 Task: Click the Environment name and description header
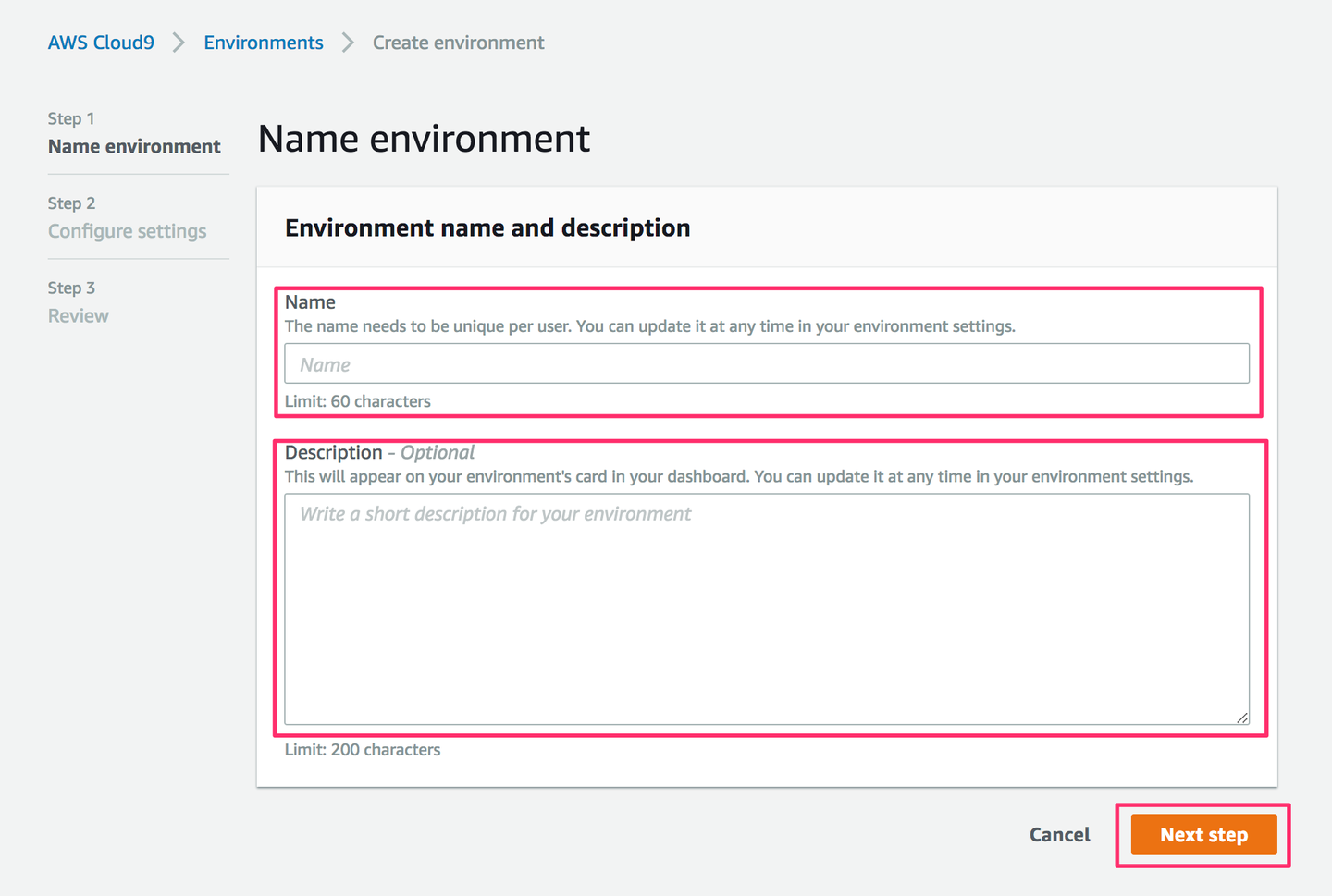pyautogui.click(x=487, y=228)
